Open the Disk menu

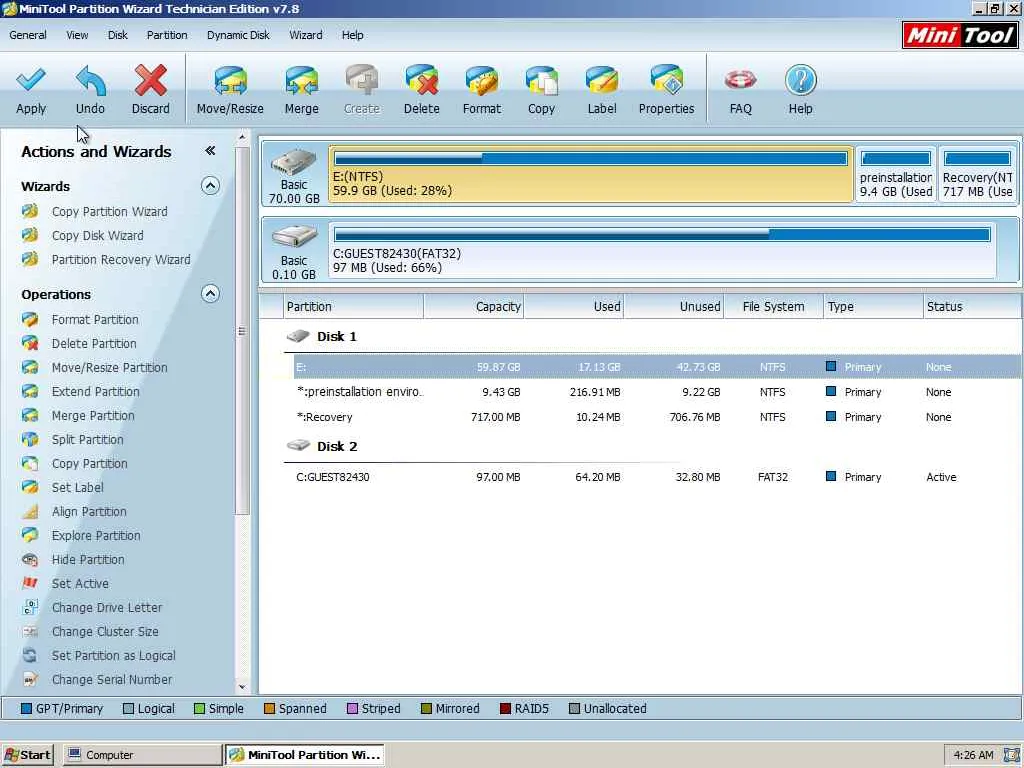click(118, 35)
